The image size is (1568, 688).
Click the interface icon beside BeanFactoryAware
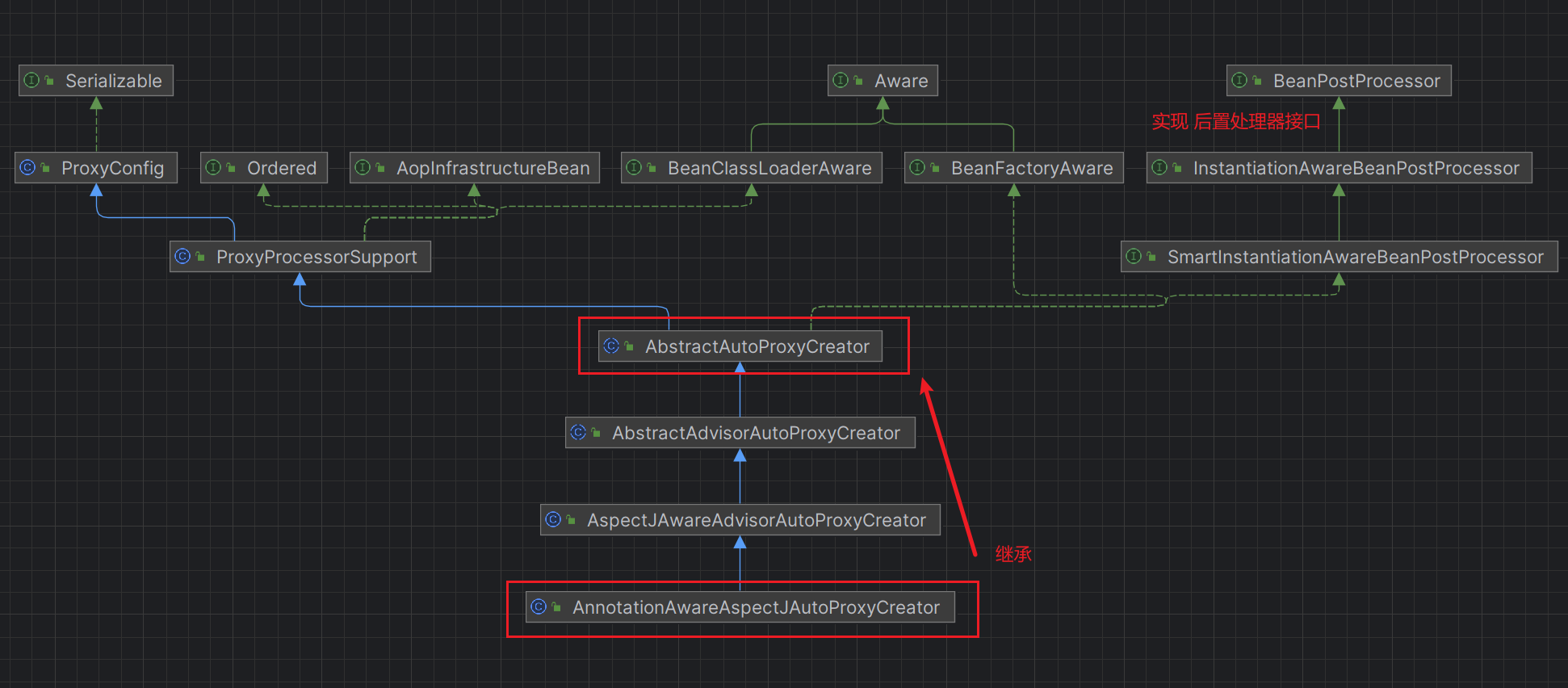[917, 167]
